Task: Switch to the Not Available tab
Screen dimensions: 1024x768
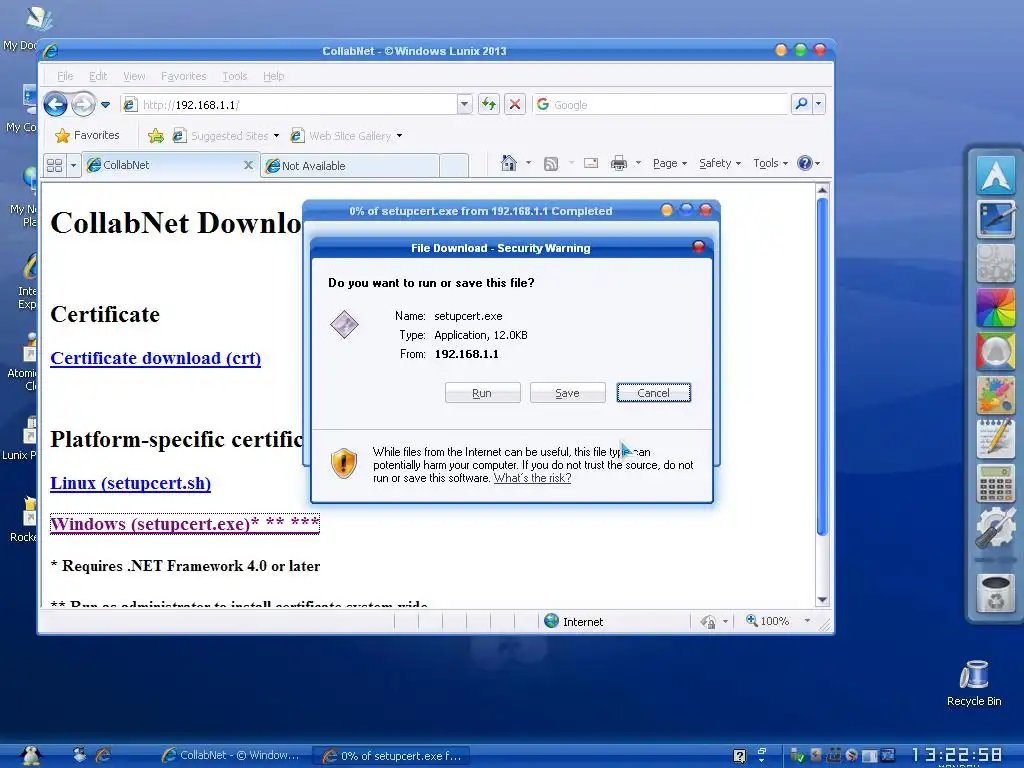Action: [x=349, y=166]
